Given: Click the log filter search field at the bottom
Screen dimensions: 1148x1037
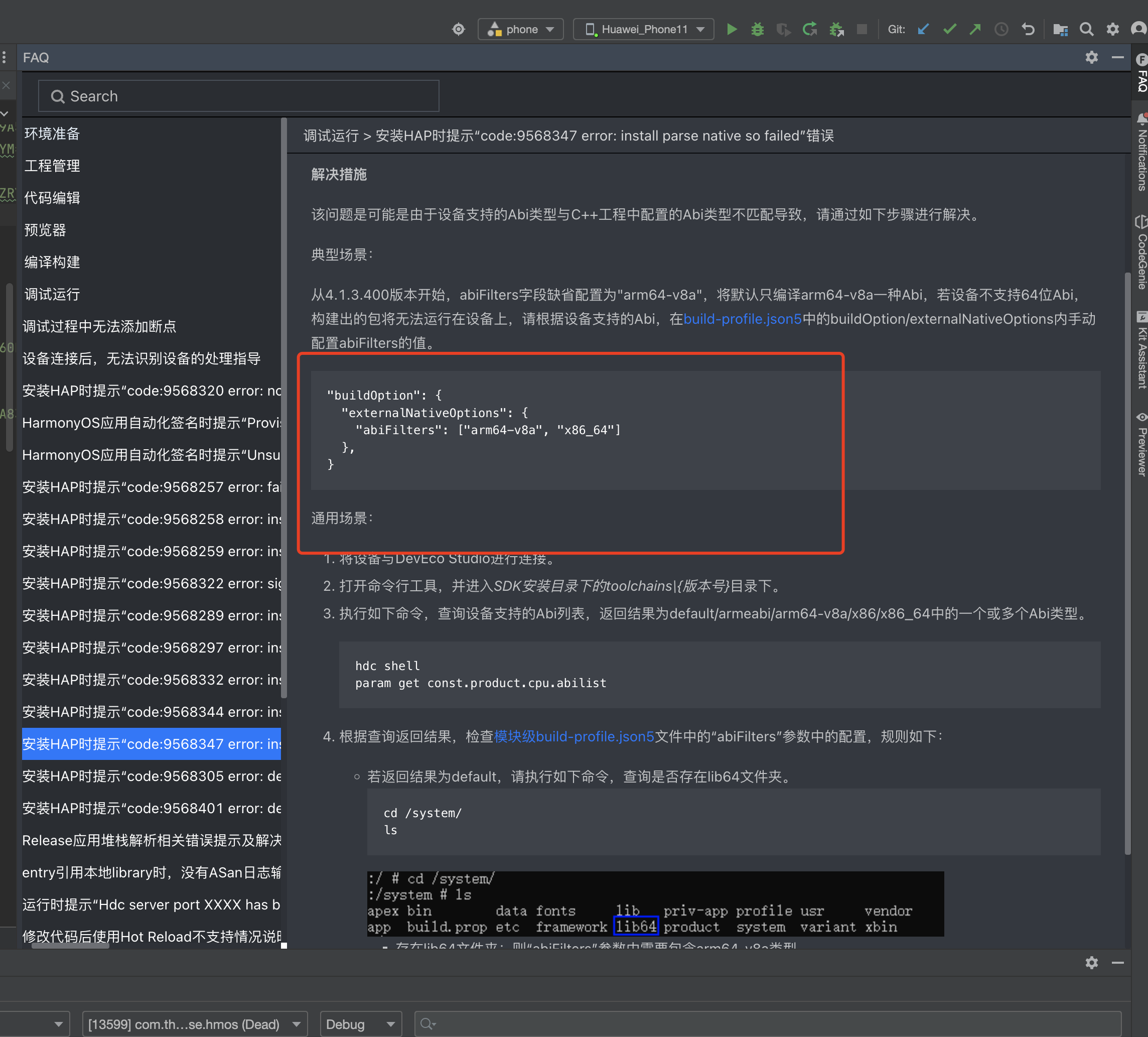Looking at the screenshot, I should [768, 1024].
